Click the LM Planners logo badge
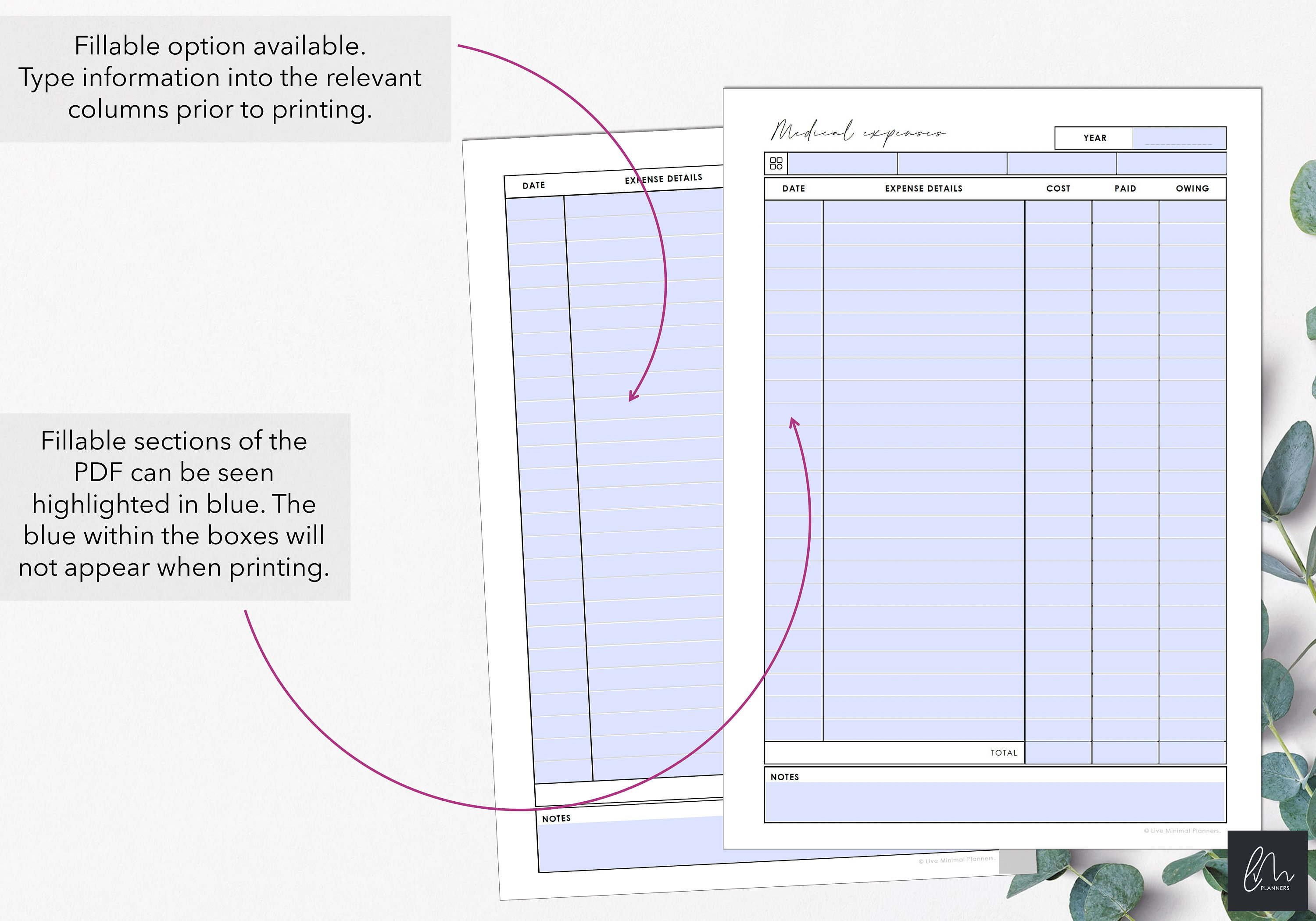The width and height of the screenshot is (1316, 921). [1267, 871]
